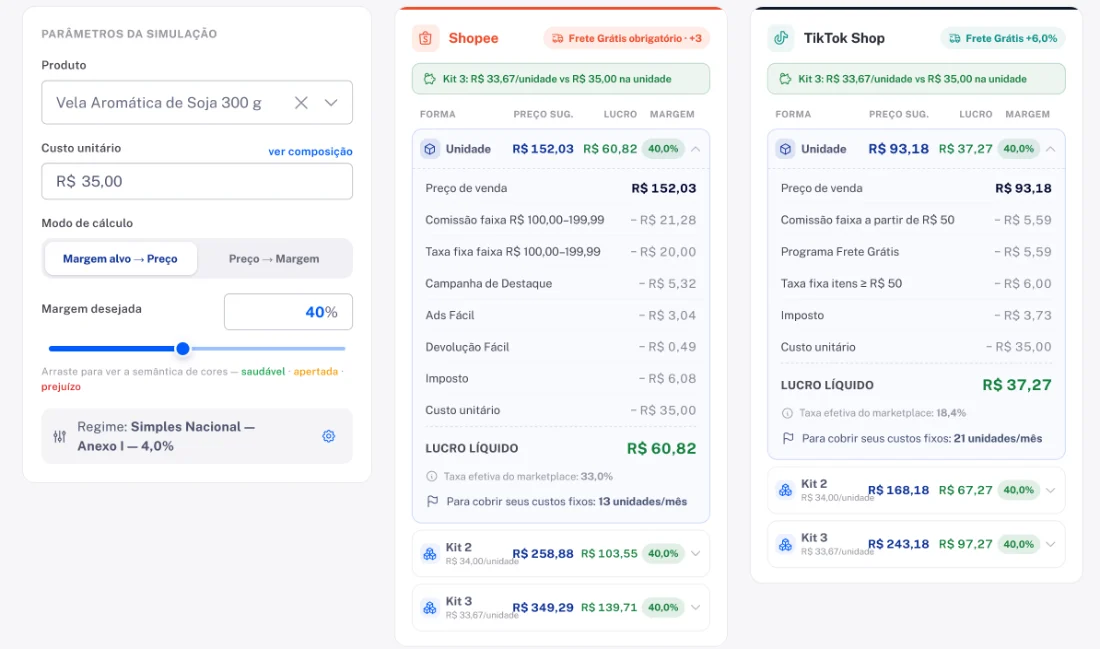Click the Ads Fácil line
1100x649 pixels.
pyautogui.click(x=561, y=315)
